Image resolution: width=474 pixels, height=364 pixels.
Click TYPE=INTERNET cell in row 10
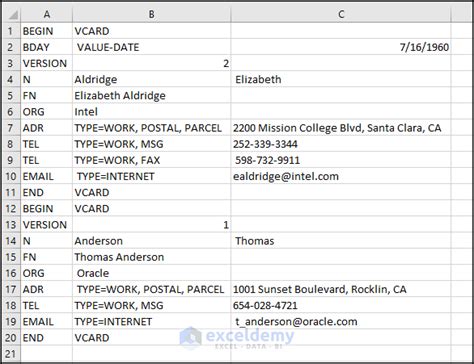151,176
